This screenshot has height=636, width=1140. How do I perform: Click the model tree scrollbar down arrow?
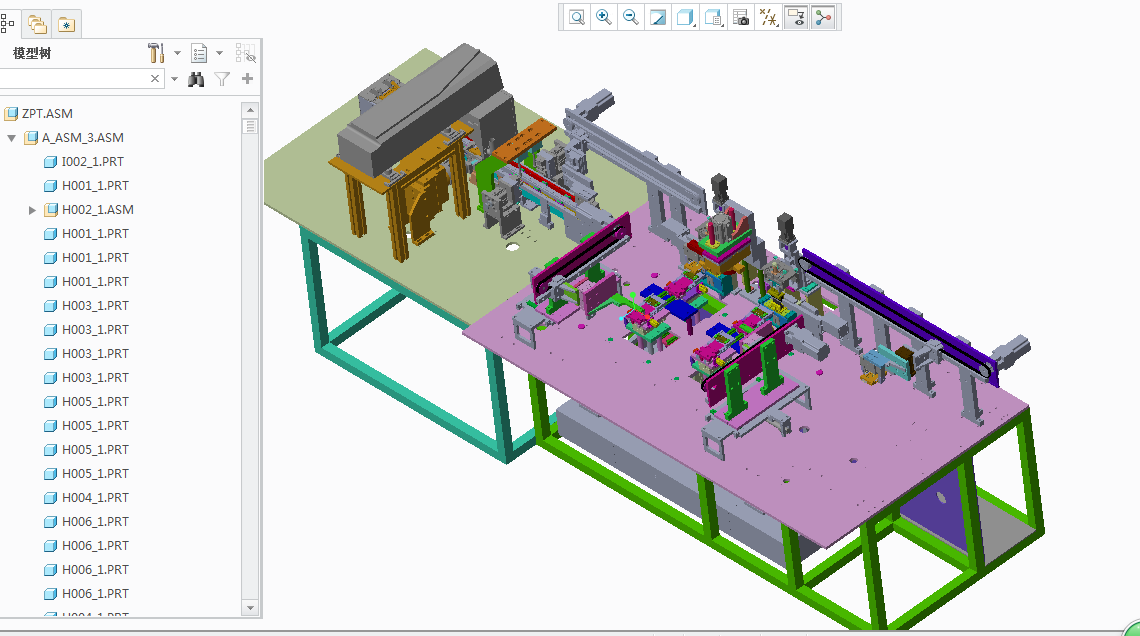tap(250, 607)
